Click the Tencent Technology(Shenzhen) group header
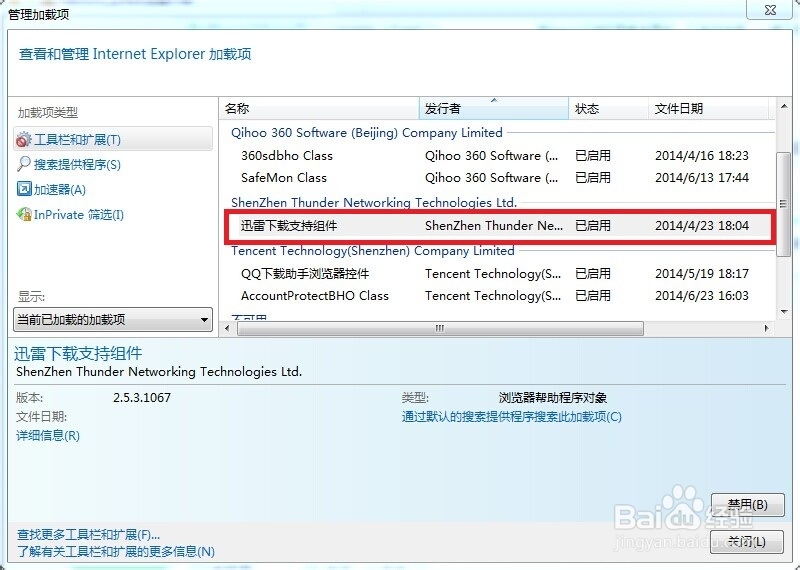Image resolution: width=800 pixels, height=570 pixels. click(372, 251)
